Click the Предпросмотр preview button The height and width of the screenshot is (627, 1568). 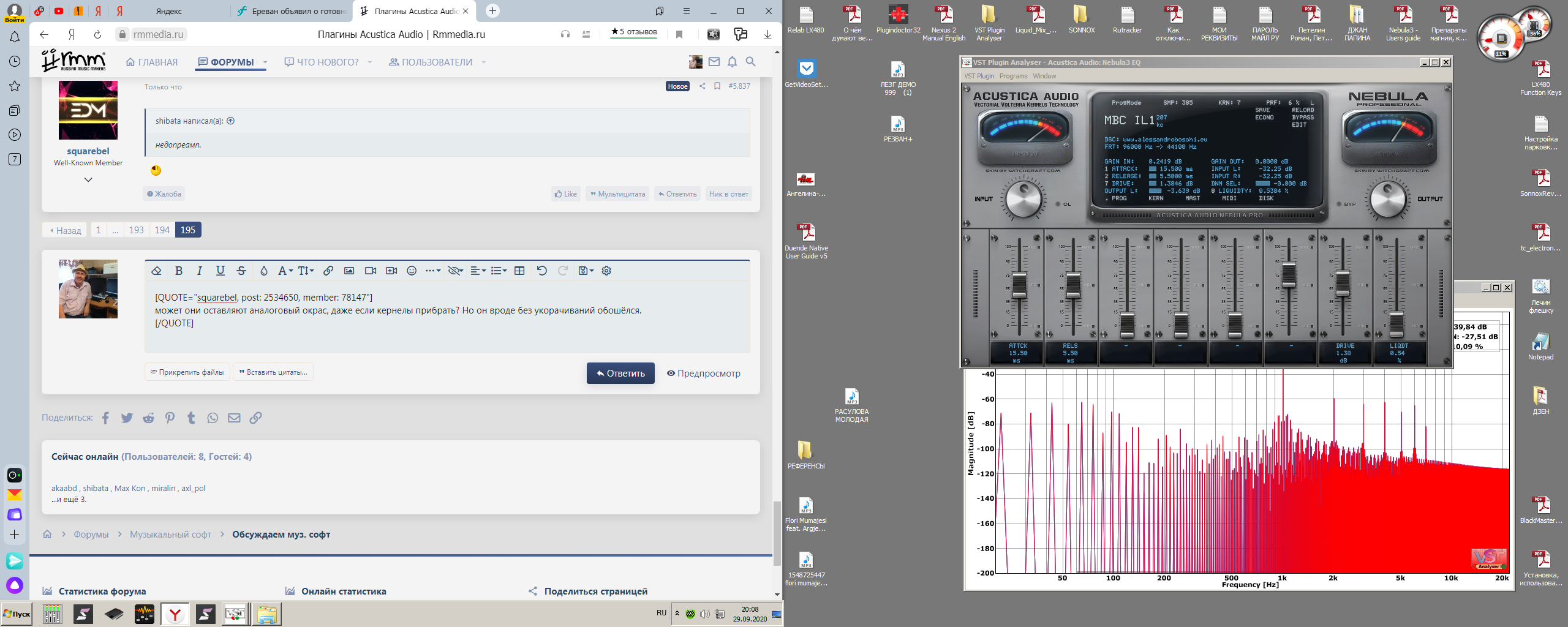pyautogui.click(x=703, y=373)
